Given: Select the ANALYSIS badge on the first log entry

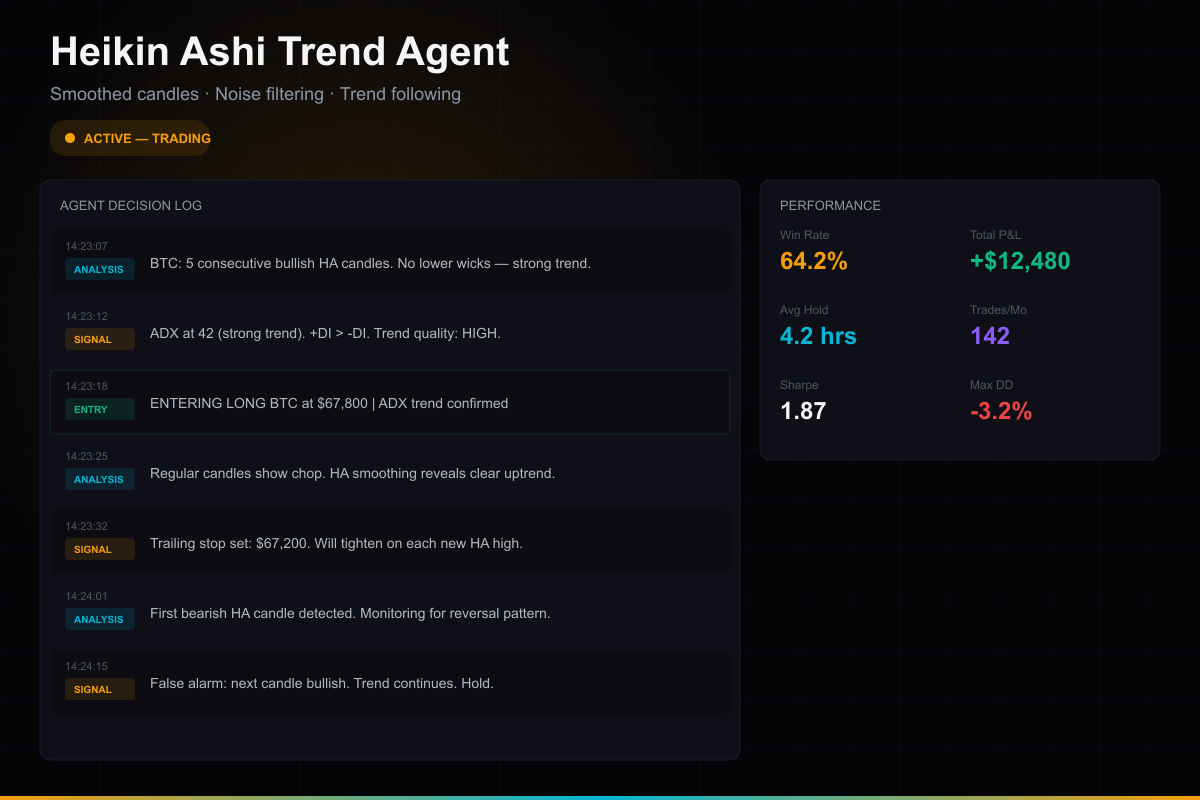Looking at the screenshot, I should [x=99, y=269].
